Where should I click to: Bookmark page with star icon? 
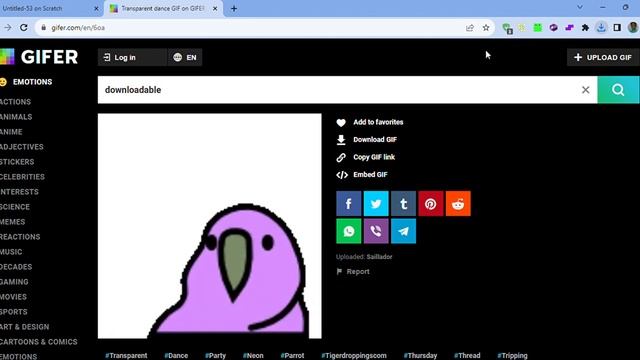click(x=486, y=28)
